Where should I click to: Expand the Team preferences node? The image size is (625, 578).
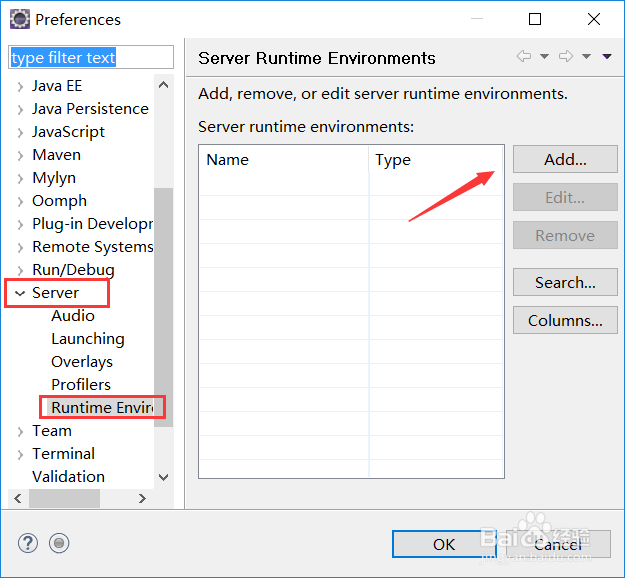coord(20,431)
